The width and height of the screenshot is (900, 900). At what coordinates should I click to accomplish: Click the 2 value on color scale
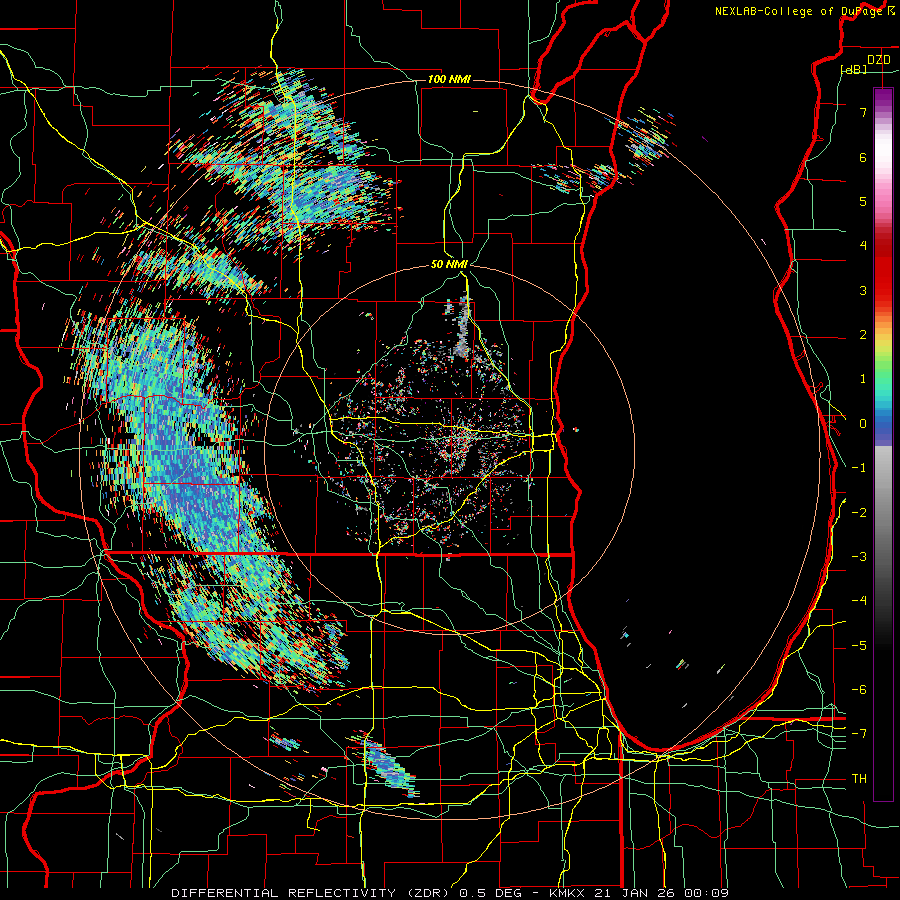tap(863, 335)
